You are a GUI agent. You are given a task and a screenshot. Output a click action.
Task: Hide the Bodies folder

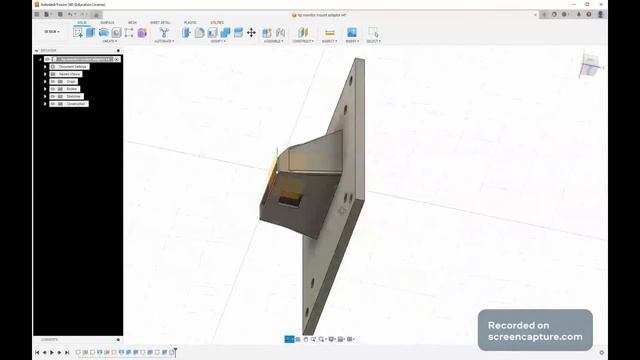pyautogui.click(x=53, y=89)
